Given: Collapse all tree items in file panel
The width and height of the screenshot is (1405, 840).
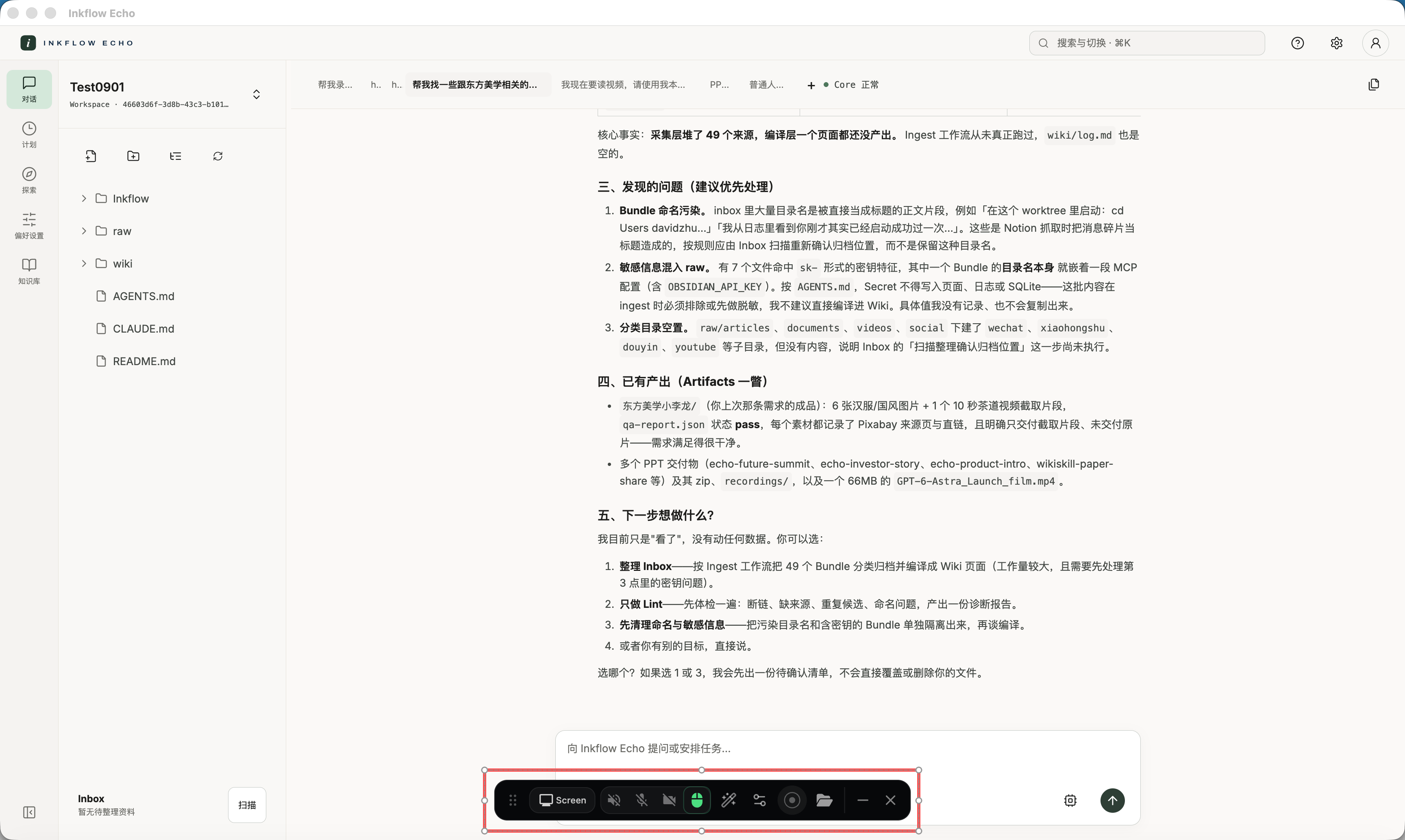Looking at the screenshot, I should pyautogui.click(x=175, y=156).
